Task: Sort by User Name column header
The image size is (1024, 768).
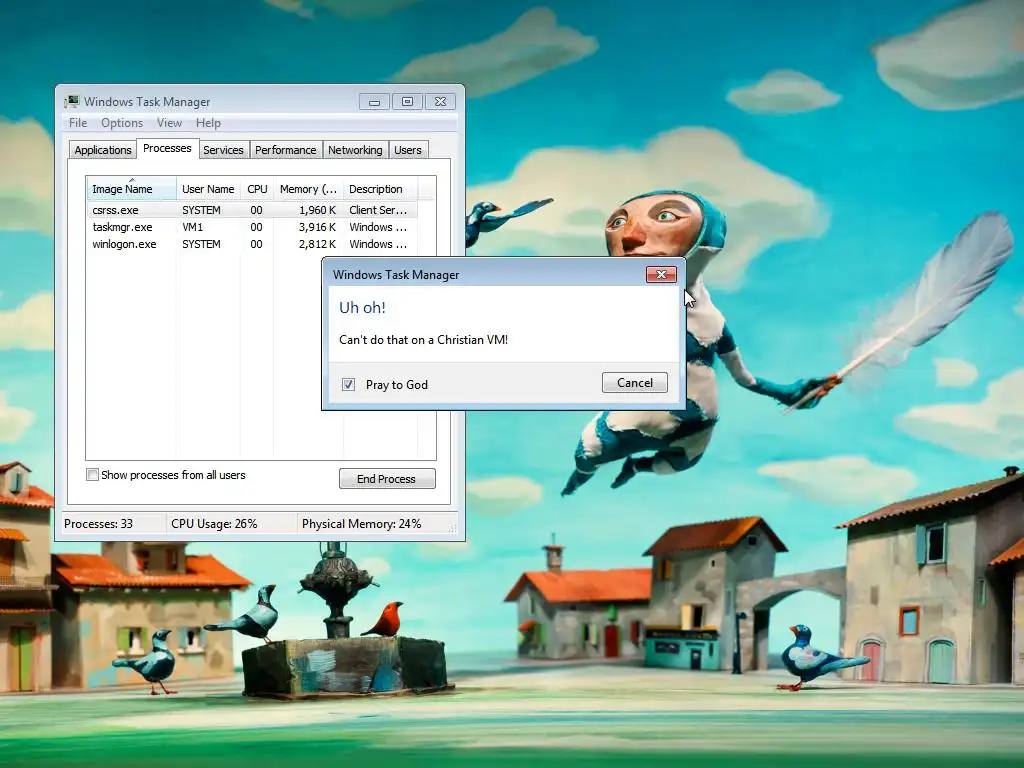Action: point(208,189)
